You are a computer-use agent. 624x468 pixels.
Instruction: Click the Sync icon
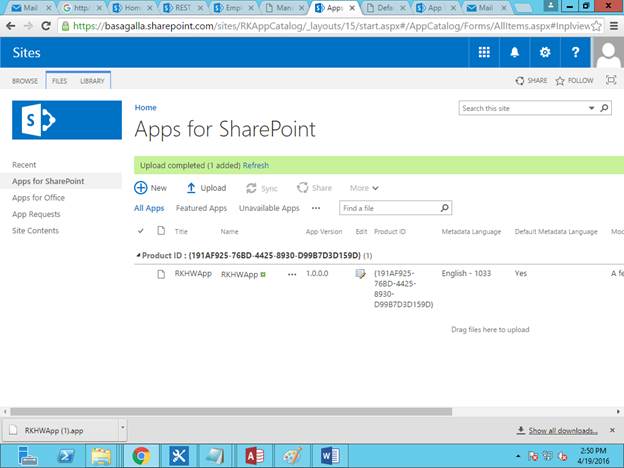(251, 188)
